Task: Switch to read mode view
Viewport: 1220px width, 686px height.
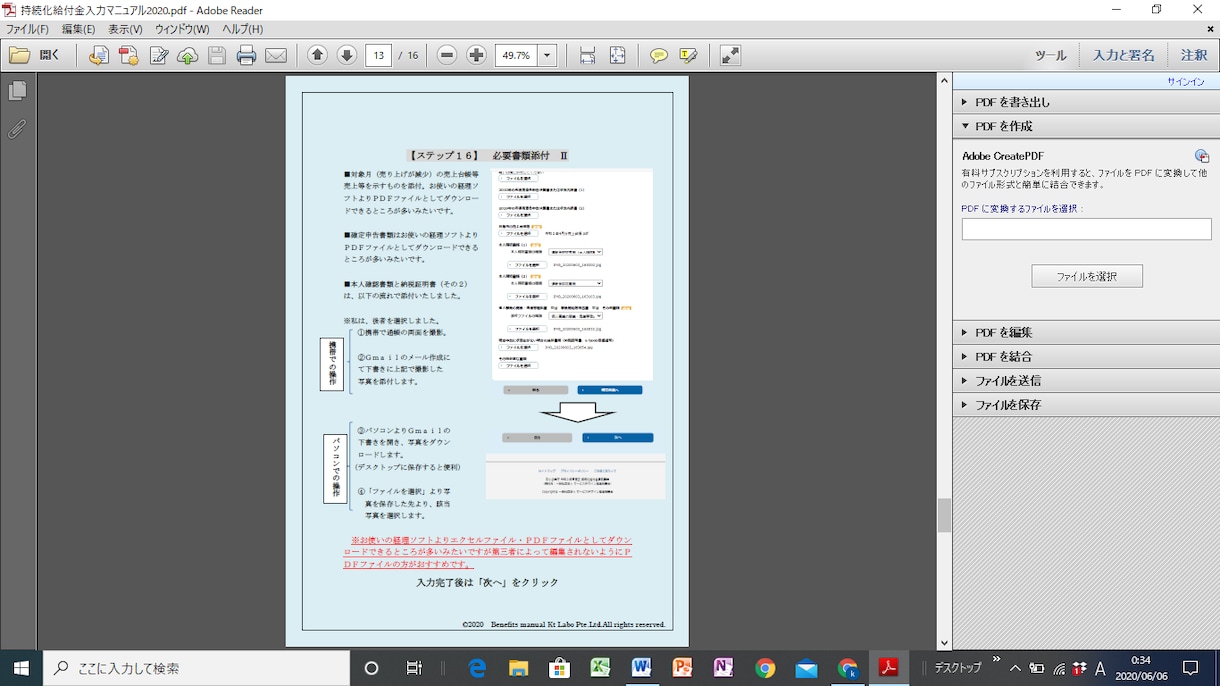Action: click(730, 56)
